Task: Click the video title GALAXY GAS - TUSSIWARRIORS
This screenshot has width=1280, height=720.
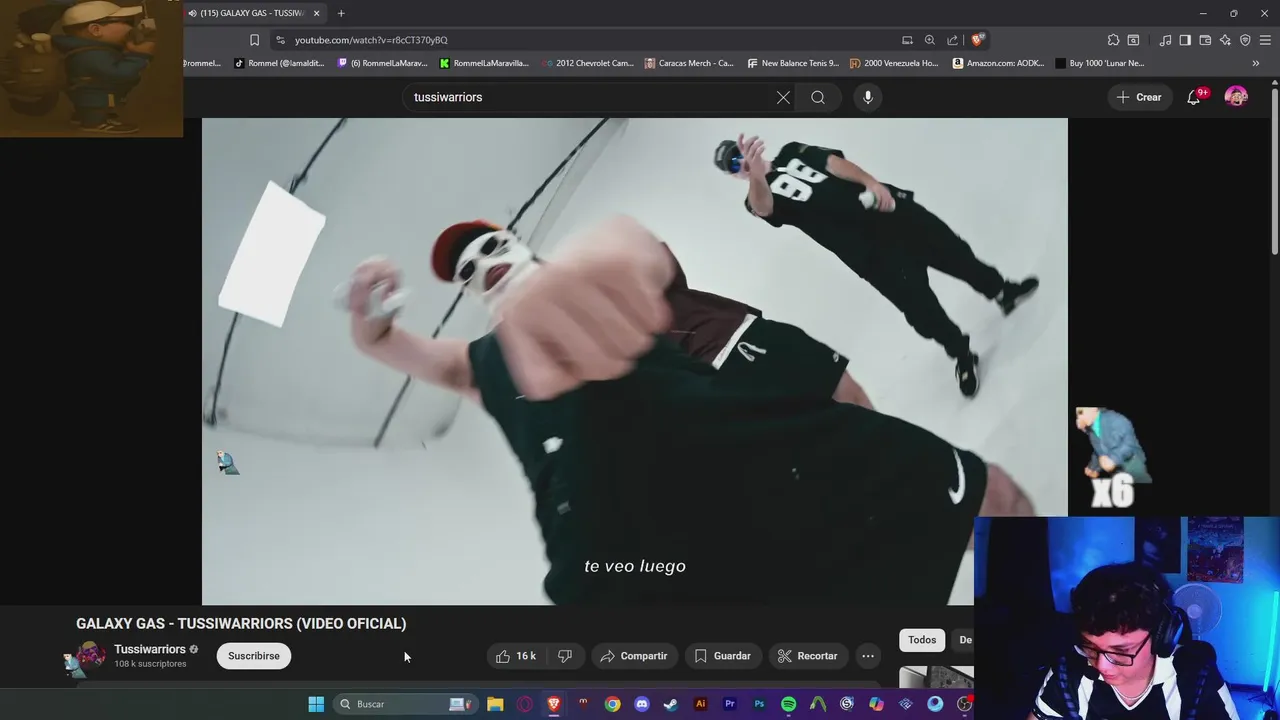Action: 241,623
